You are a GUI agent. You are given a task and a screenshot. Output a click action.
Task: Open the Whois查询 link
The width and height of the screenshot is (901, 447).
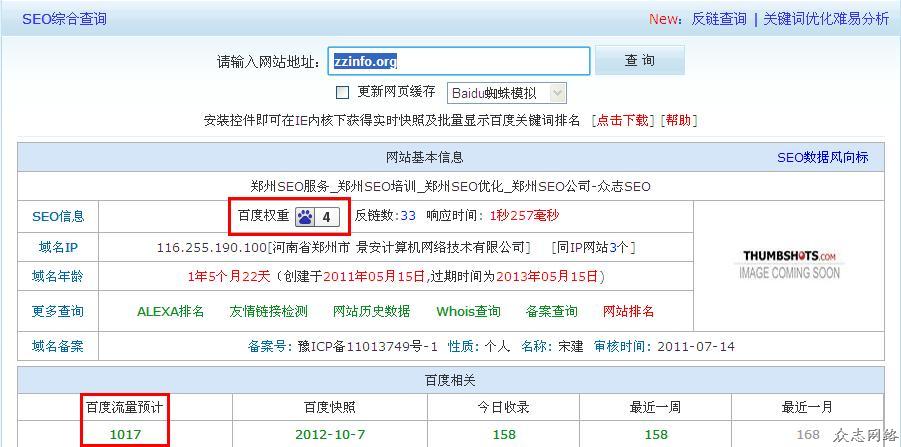click(x=468, y=311)
